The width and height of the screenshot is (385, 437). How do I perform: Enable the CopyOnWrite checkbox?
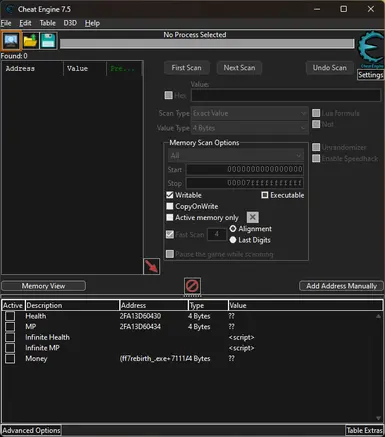coord(170,206)
